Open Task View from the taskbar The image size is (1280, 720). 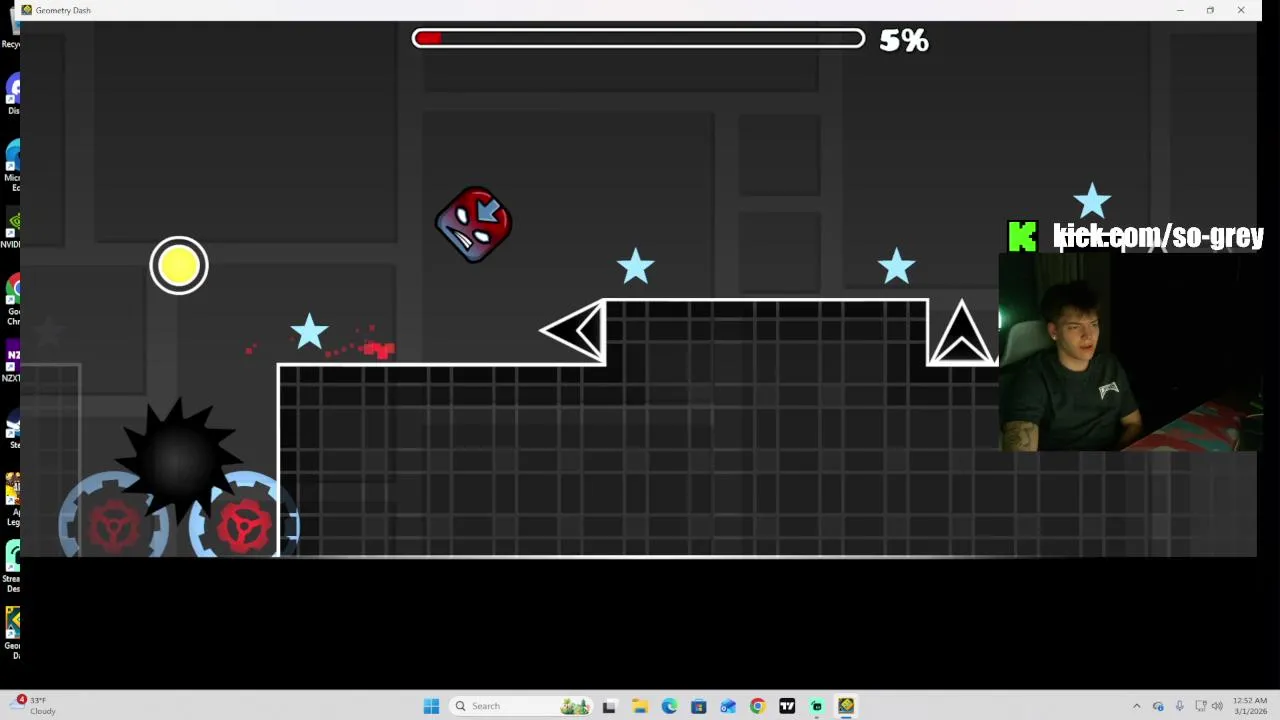click(609, 706)
